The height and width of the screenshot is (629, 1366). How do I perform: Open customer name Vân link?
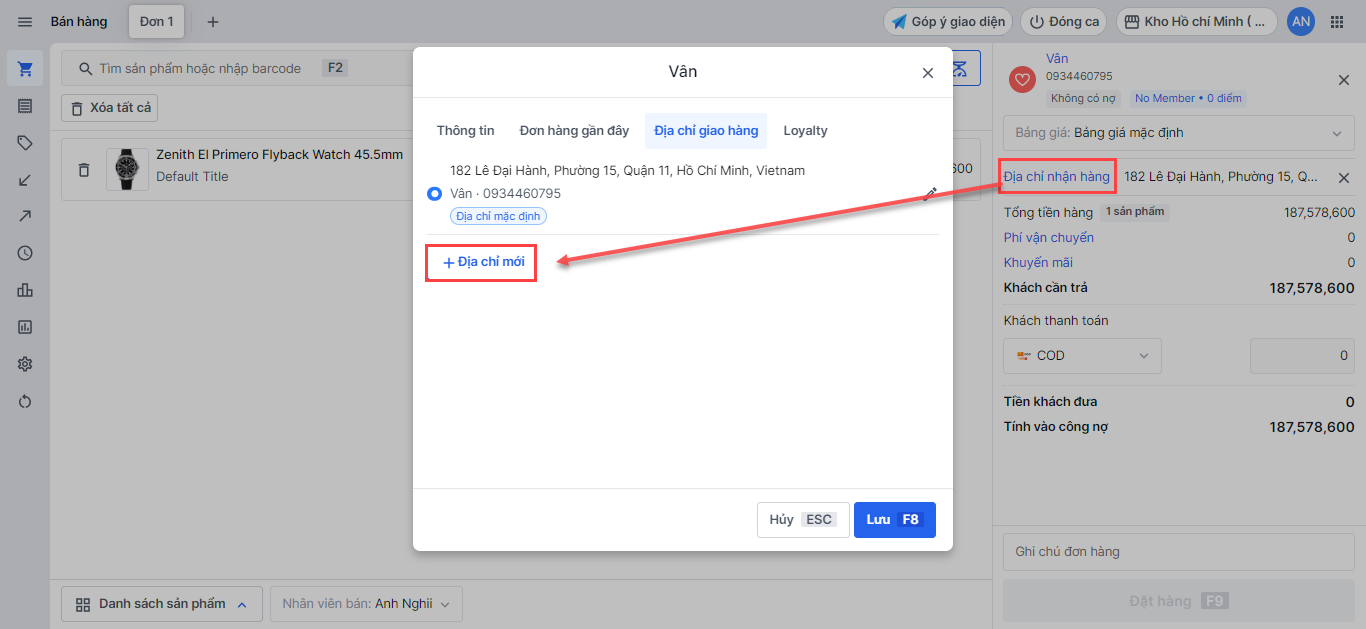[x=1057, y=59]
